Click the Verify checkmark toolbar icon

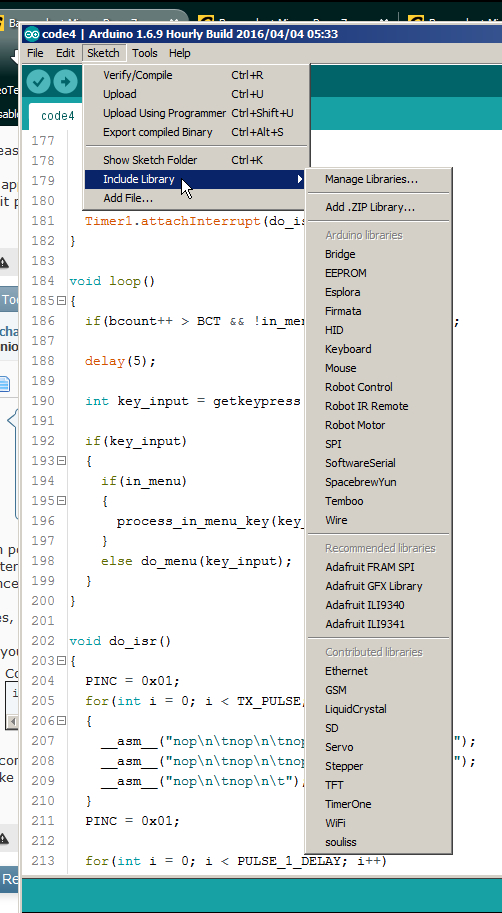click(38, 82)
